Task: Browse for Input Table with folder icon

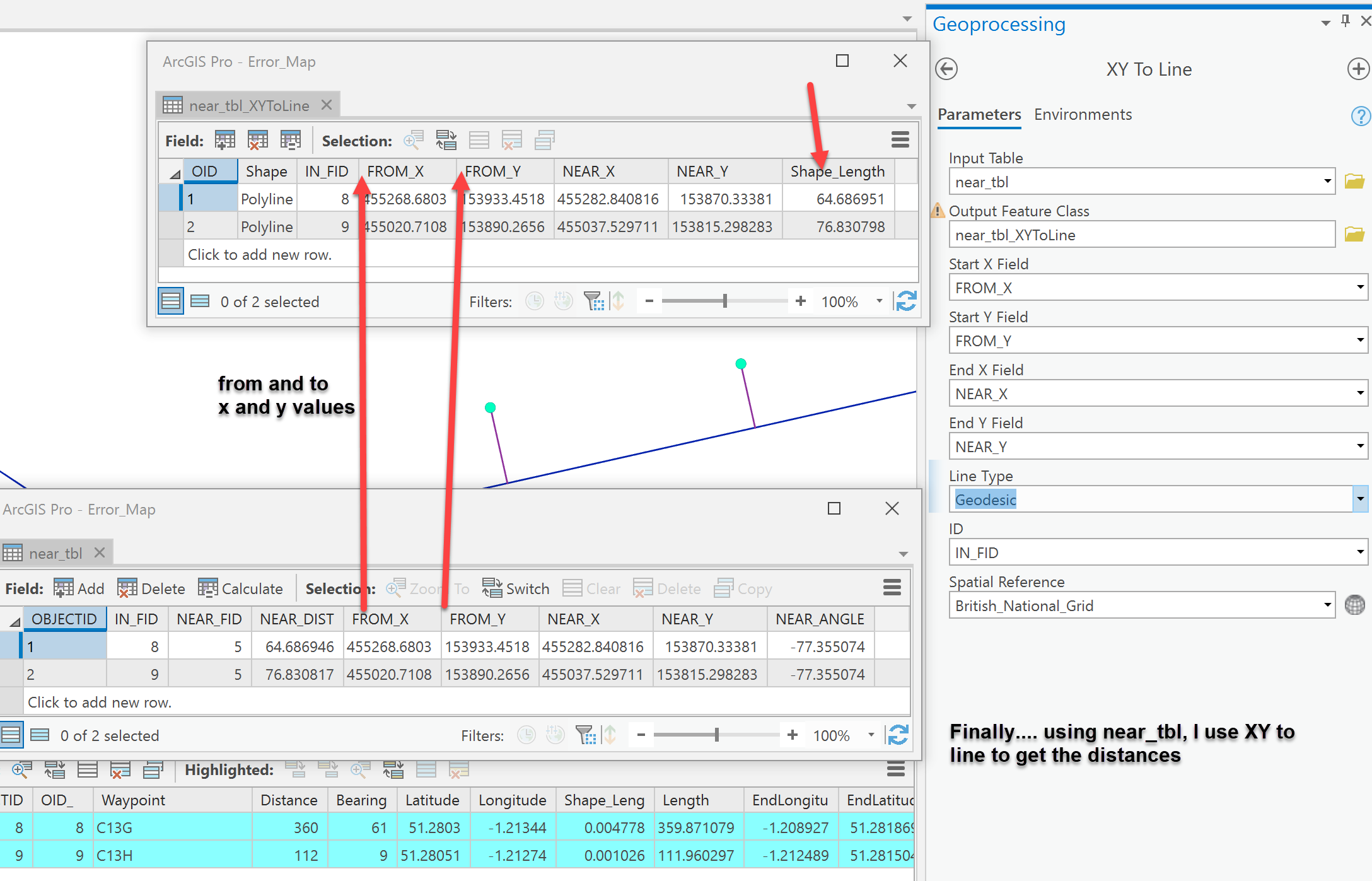Action: click(1354, 182)
